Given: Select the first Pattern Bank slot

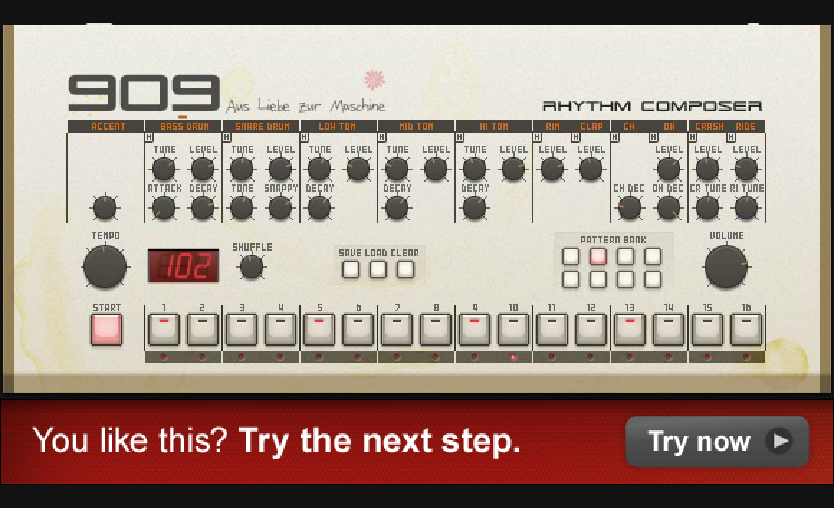Looking at the screenshot, I should [x=571, y=256].
